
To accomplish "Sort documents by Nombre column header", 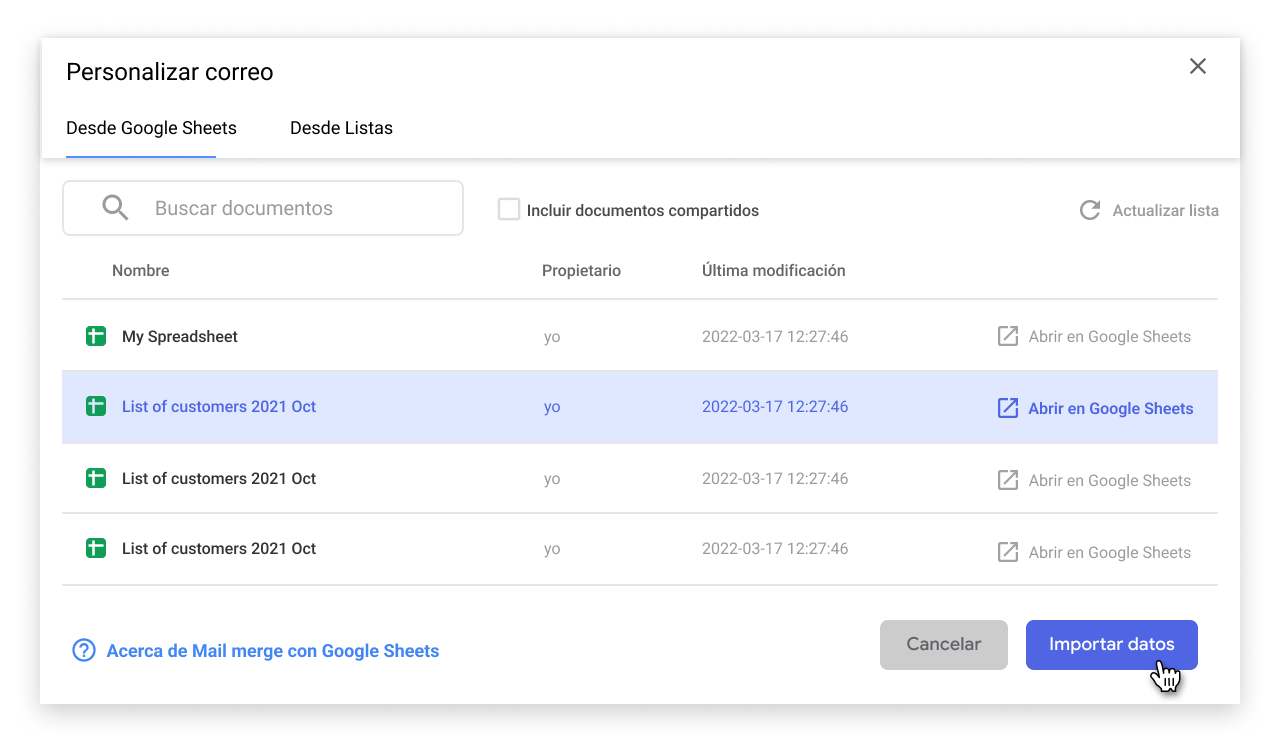I will click(140, 270).
